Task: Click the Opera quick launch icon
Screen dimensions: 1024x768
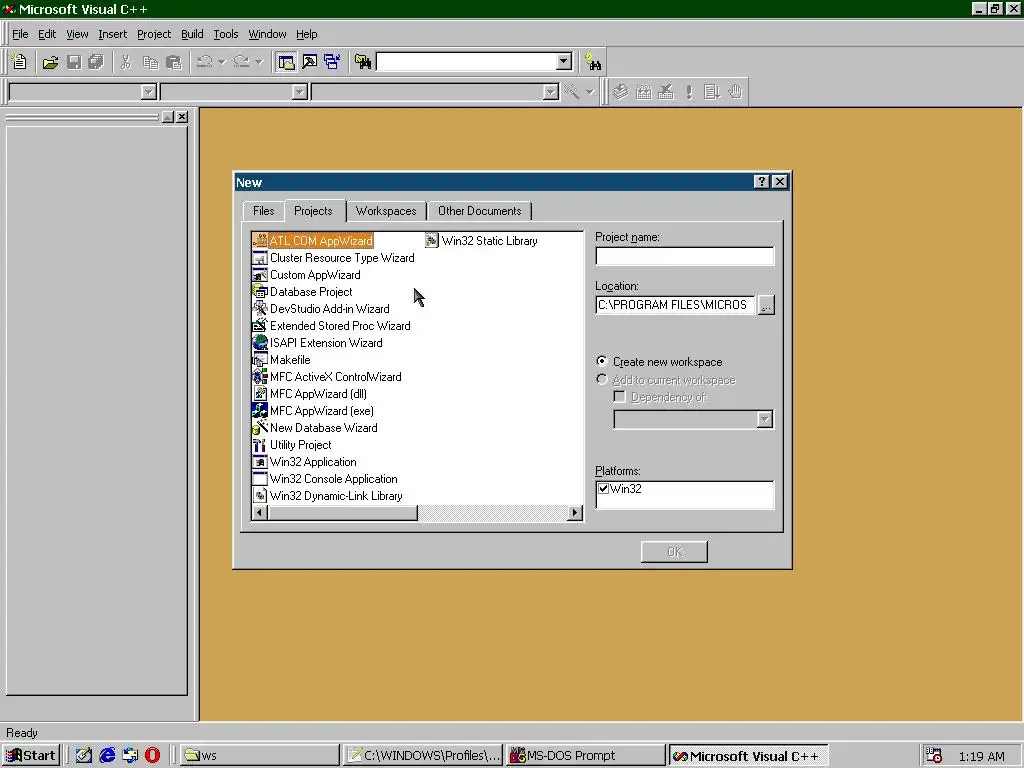Action: click(x=152, y=756)
